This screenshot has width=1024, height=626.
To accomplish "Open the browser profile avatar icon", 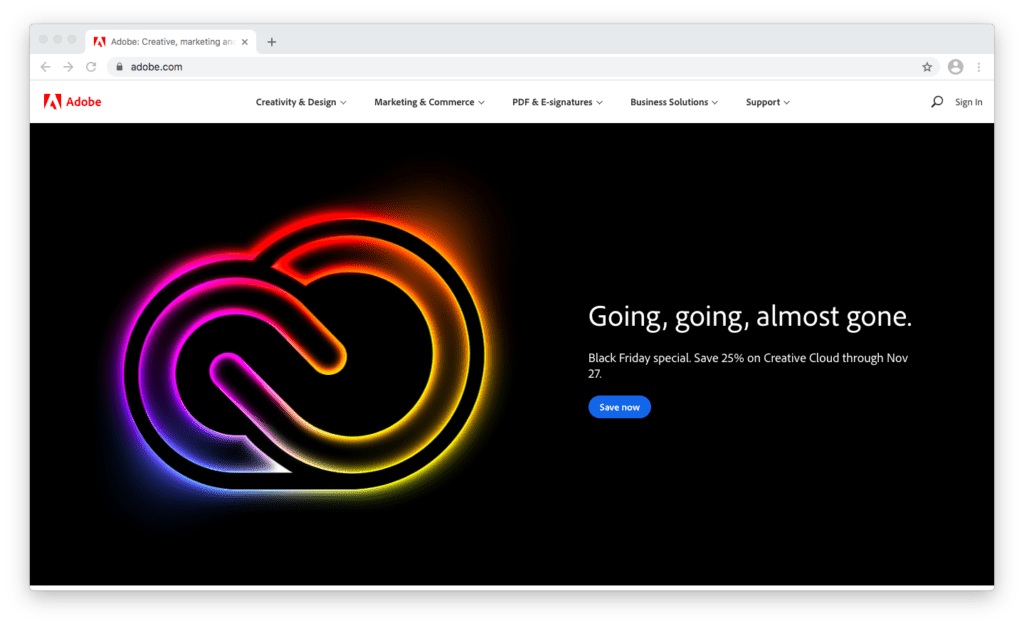I will point(955,67).
